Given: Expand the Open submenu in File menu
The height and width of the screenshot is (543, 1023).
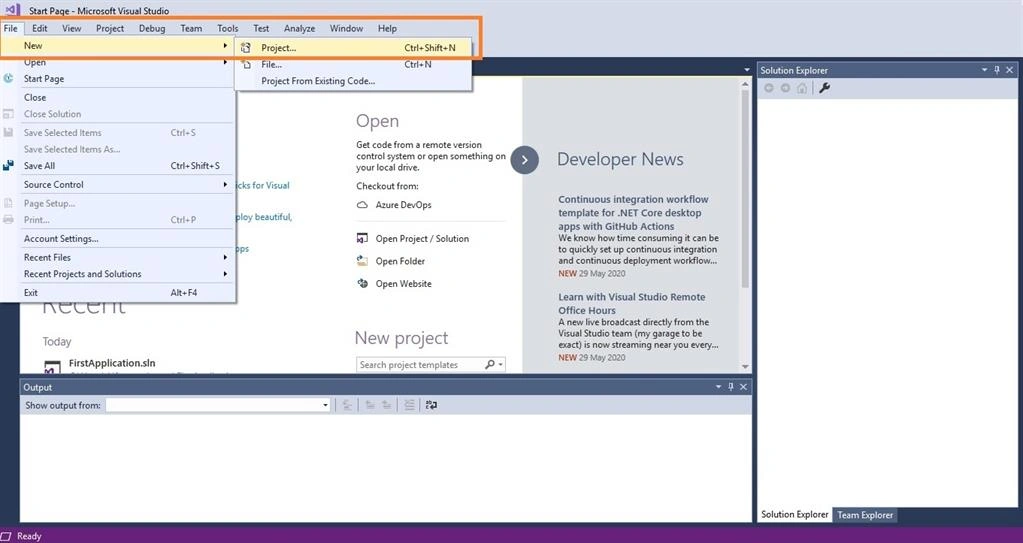Looking at the screenshot, I should pyautogui.click(x=117, y=63).
